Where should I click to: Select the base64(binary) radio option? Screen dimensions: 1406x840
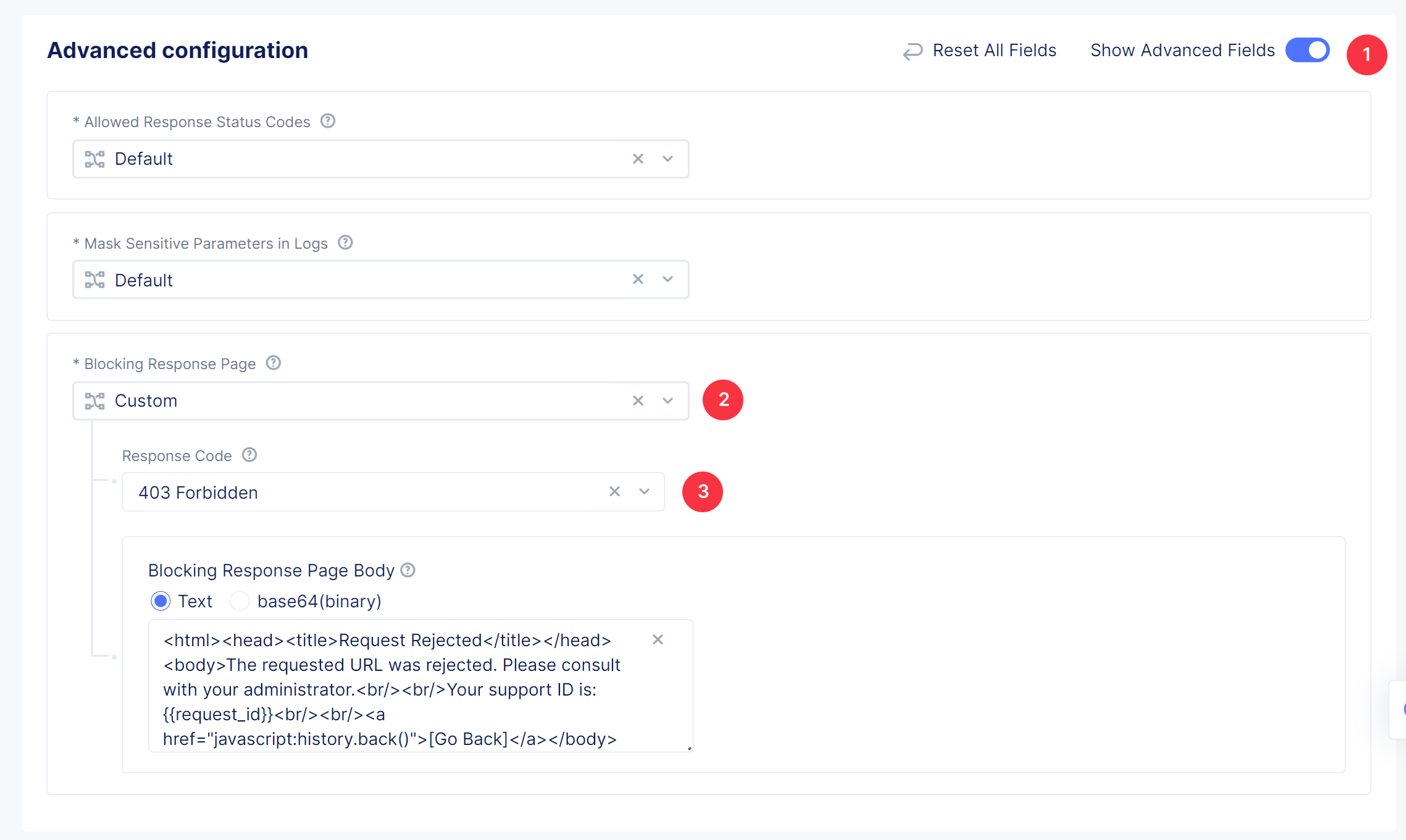coord(240,601)
